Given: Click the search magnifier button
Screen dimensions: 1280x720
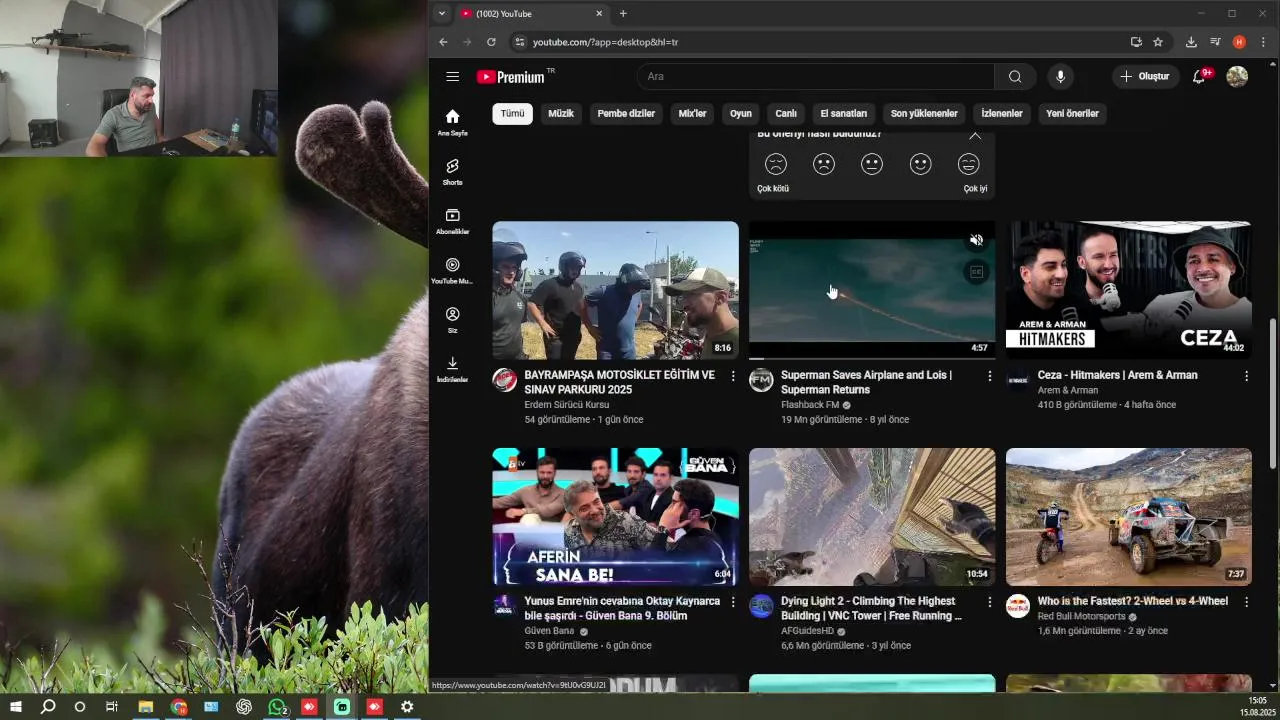Looking at the screenshot, I should [1015, 77].
